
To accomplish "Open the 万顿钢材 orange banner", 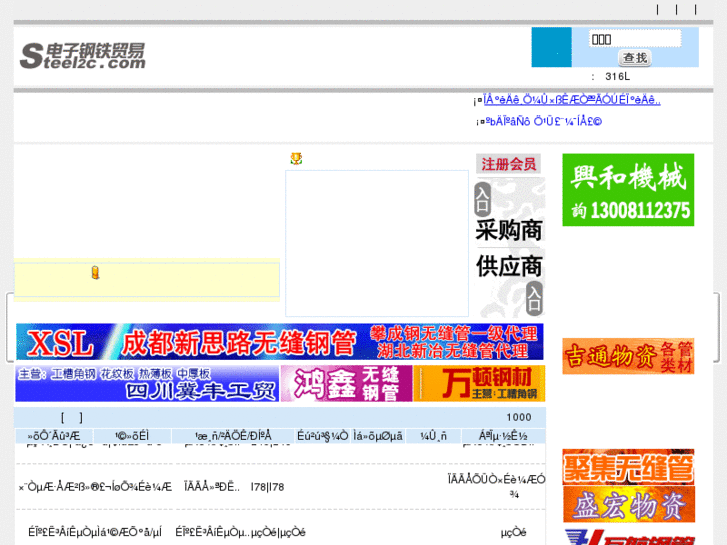I will pos(479,384).
